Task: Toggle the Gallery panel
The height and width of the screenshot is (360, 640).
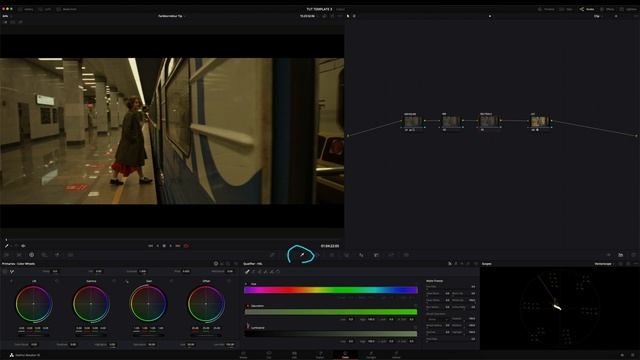Action: 26,9
